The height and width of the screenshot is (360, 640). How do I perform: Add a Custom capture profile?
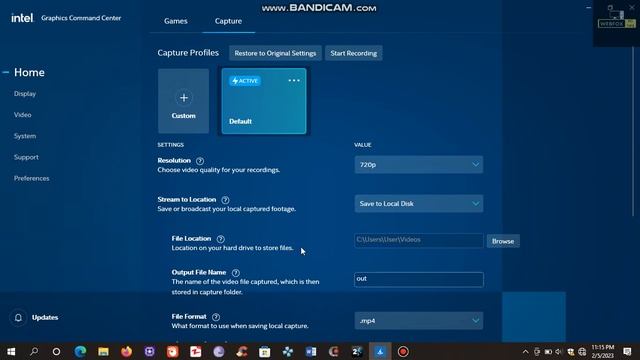point(184,101)
